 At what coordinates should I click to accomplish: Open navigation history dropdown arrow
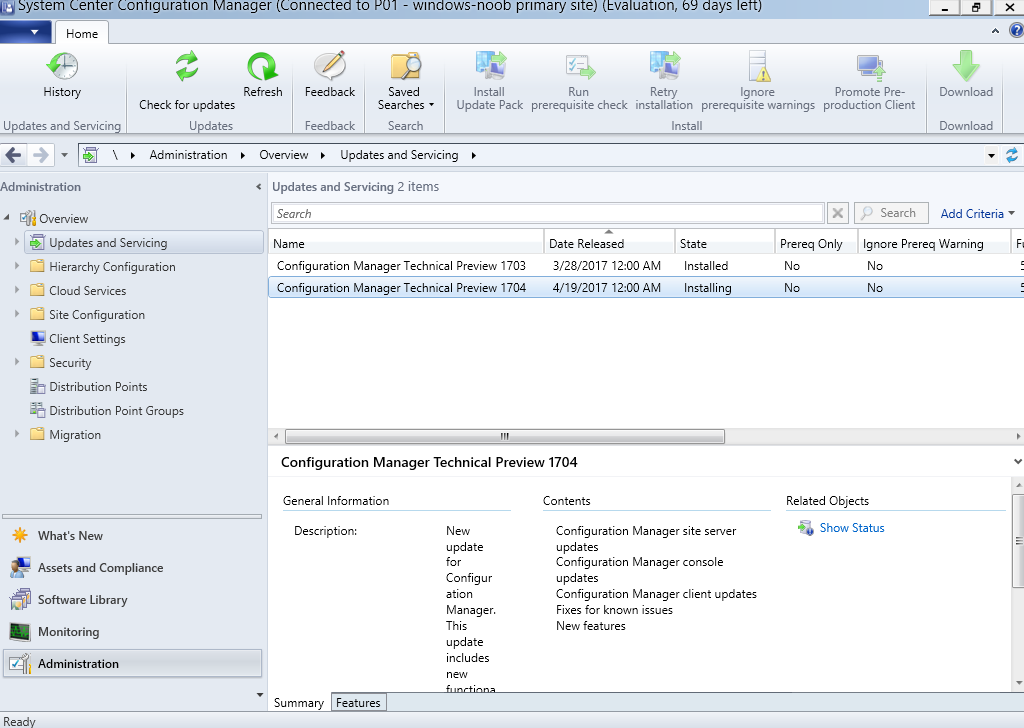[x=64, y=155]
